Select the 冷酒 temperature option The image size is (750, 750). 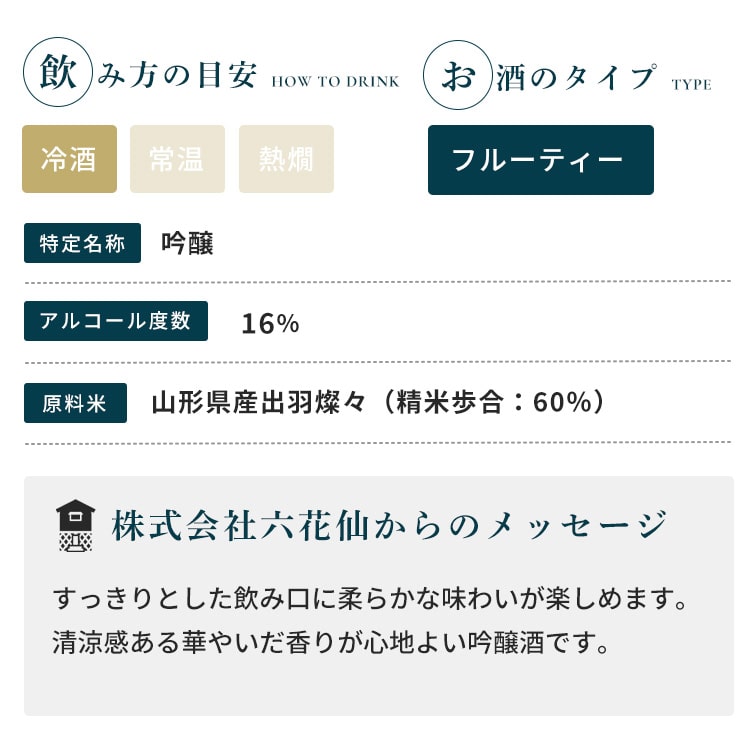(x=69, y=159)
